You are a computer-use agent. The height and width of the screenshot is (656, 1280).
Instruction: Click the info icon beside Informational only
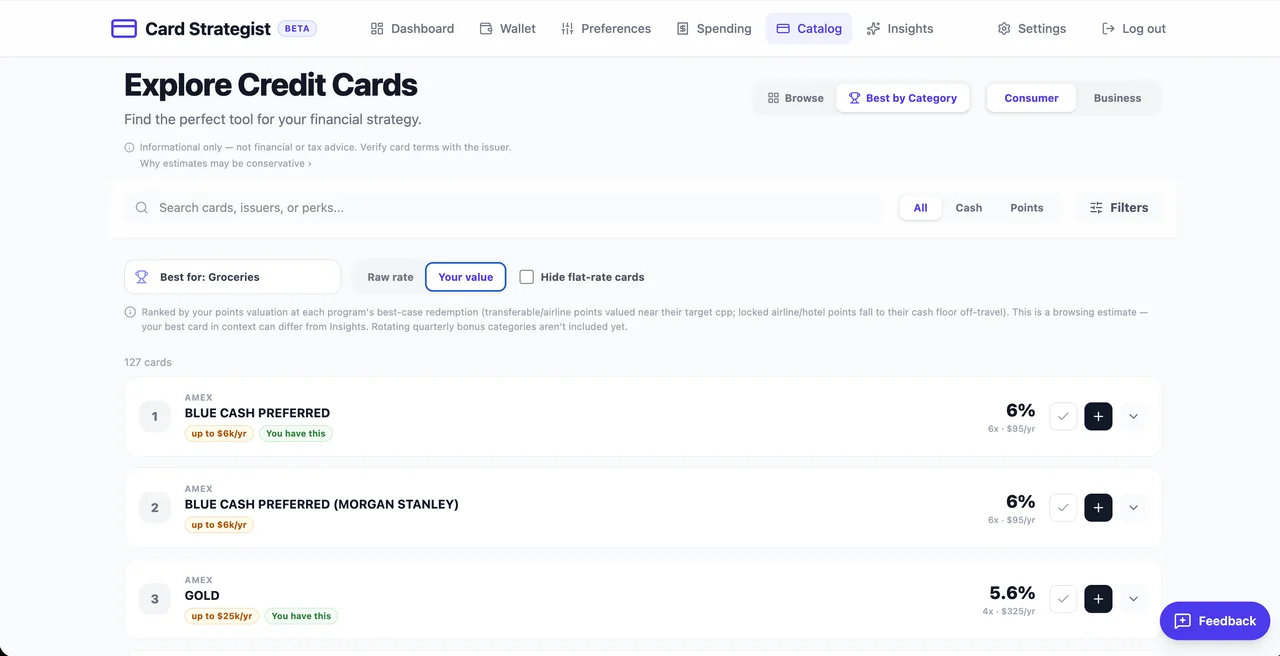[129, 147]
